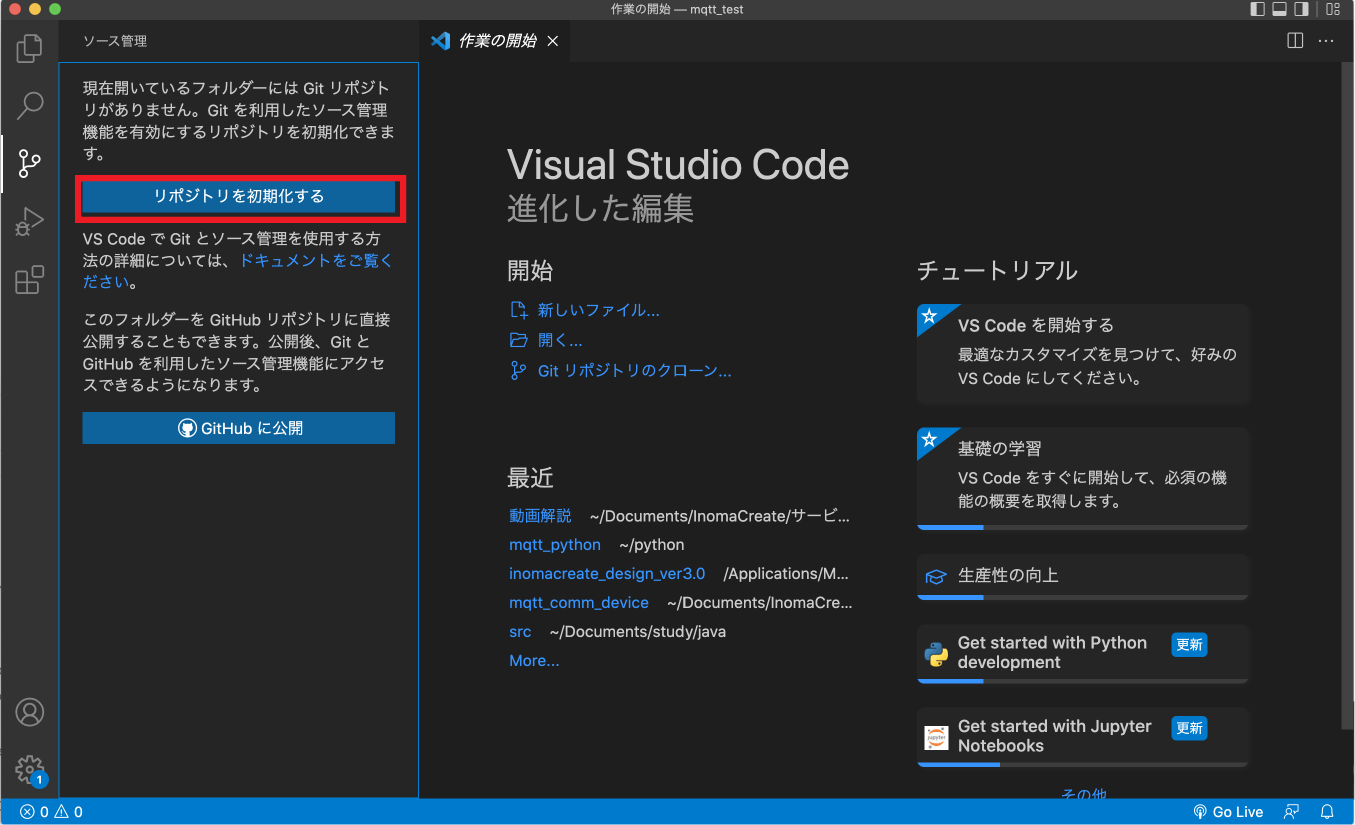The image size is (1355, 825).
Task: Open the ドキュメントをご覧ください documentation link
Action: (316, 260)
